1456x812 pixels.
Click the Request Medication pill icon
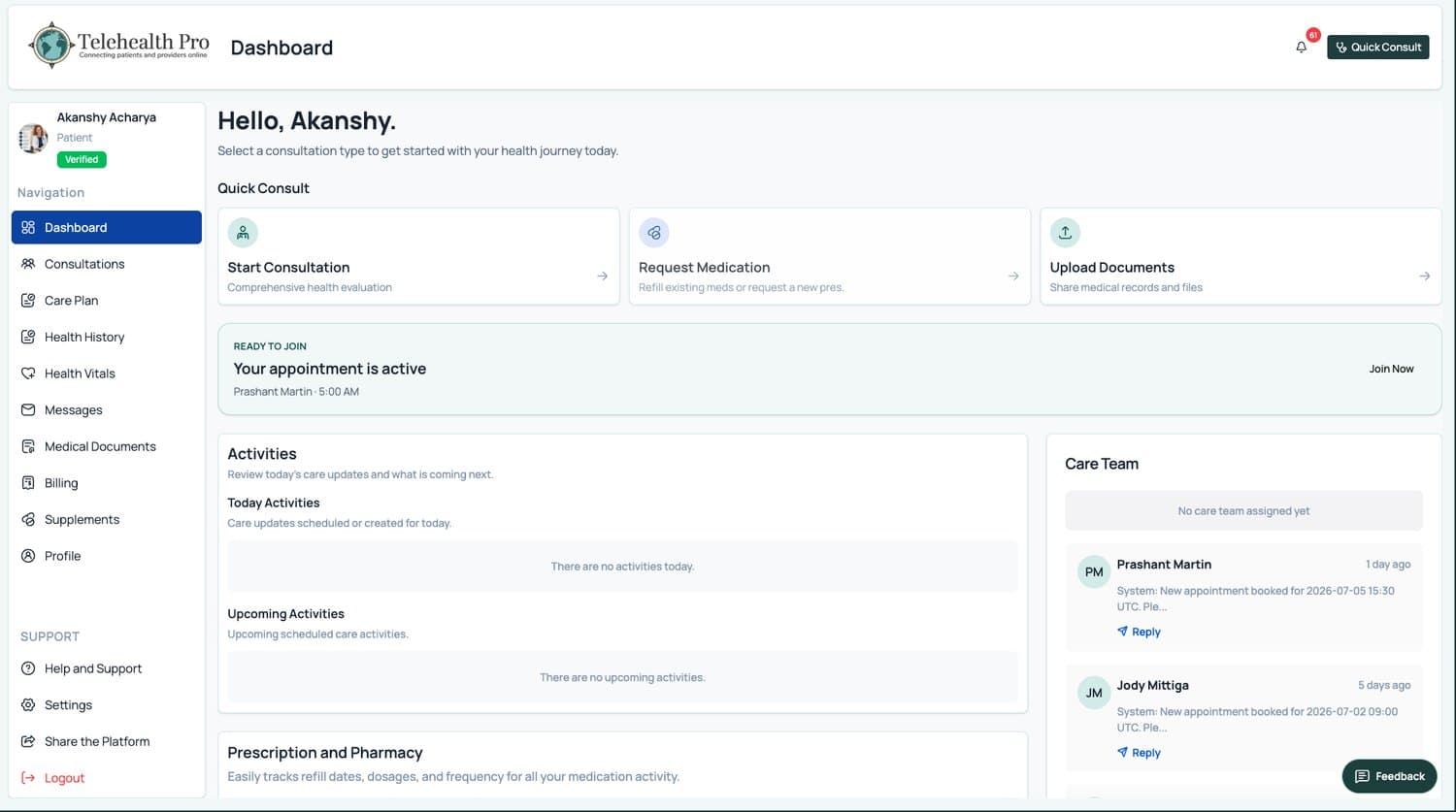click(654, 233)
